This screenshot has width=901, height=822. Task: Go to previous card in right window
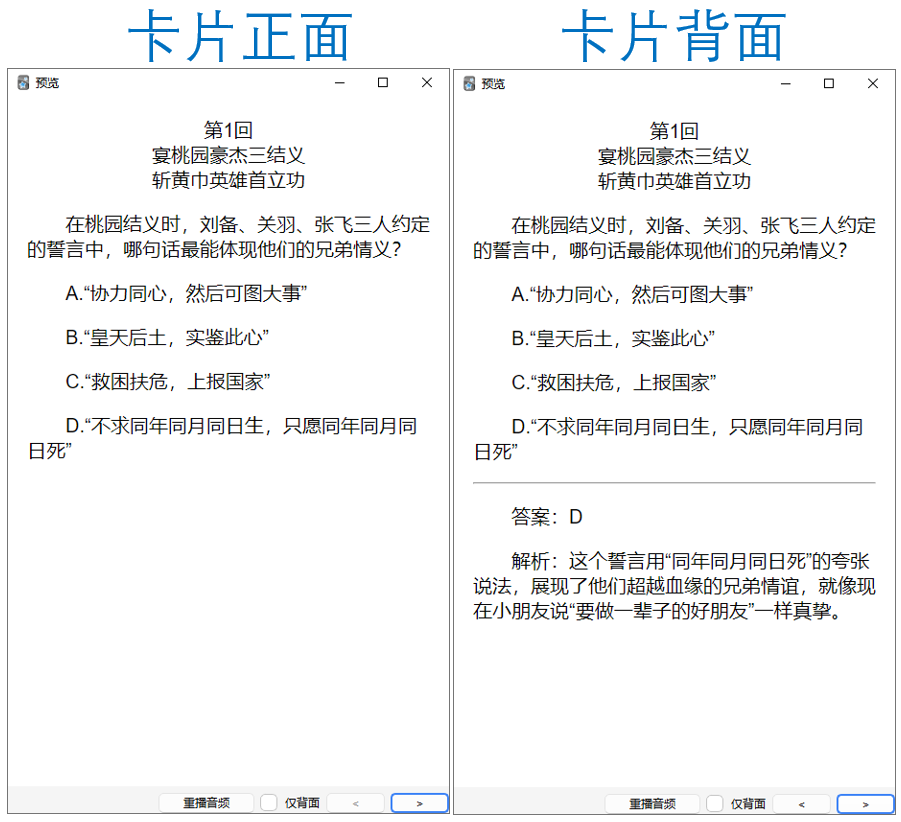(x=802, y=804)
